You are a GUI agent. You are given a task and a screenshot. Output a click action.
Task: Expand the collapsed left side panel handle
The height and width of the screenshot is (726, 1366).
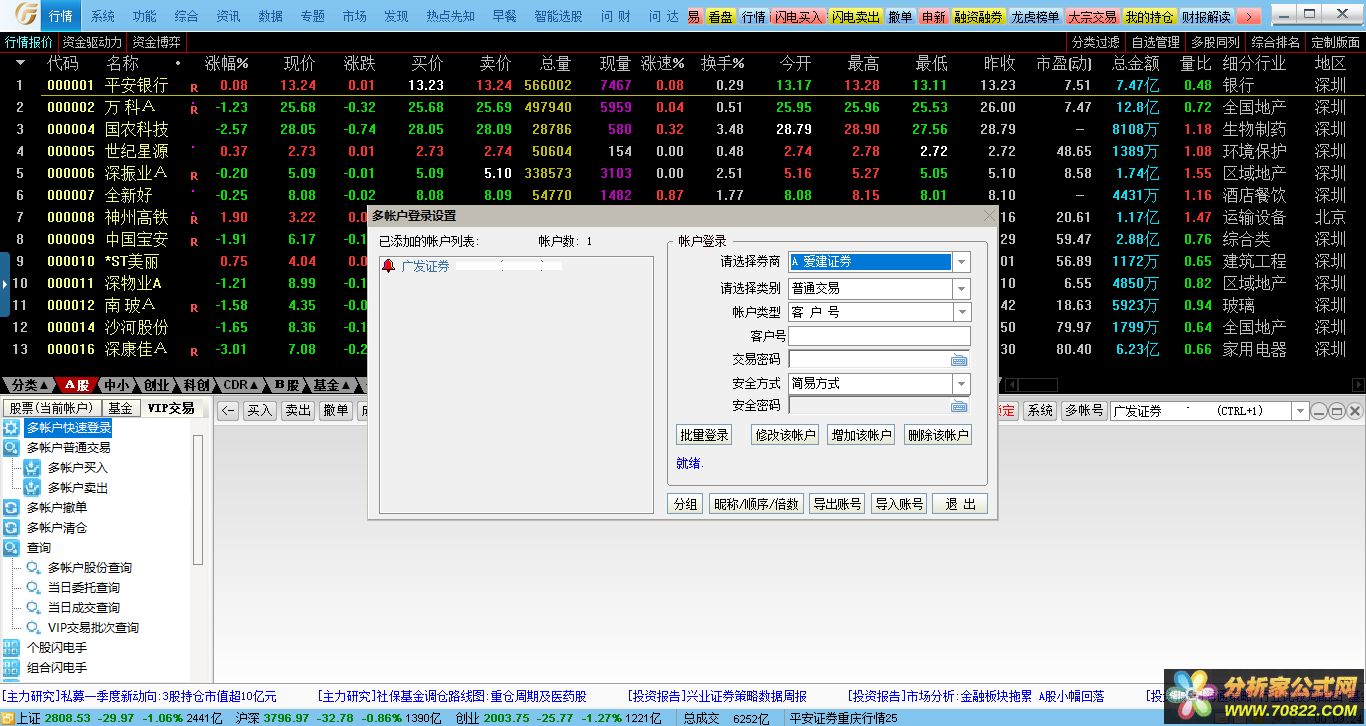pos(5,284)
